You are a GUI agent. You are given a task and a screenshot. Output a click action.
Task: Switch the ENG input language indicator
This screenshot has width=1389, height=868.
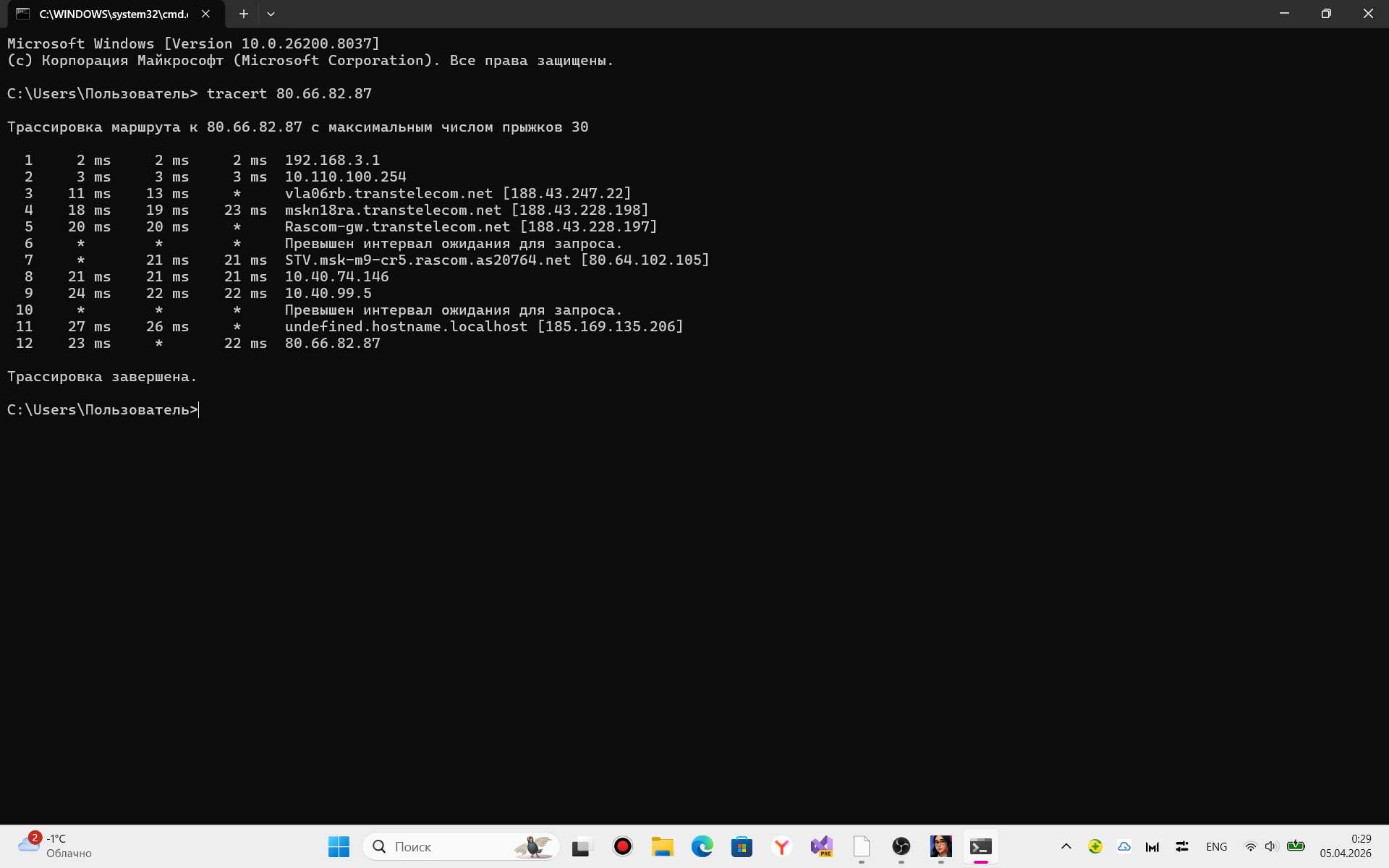[1216, 846]
